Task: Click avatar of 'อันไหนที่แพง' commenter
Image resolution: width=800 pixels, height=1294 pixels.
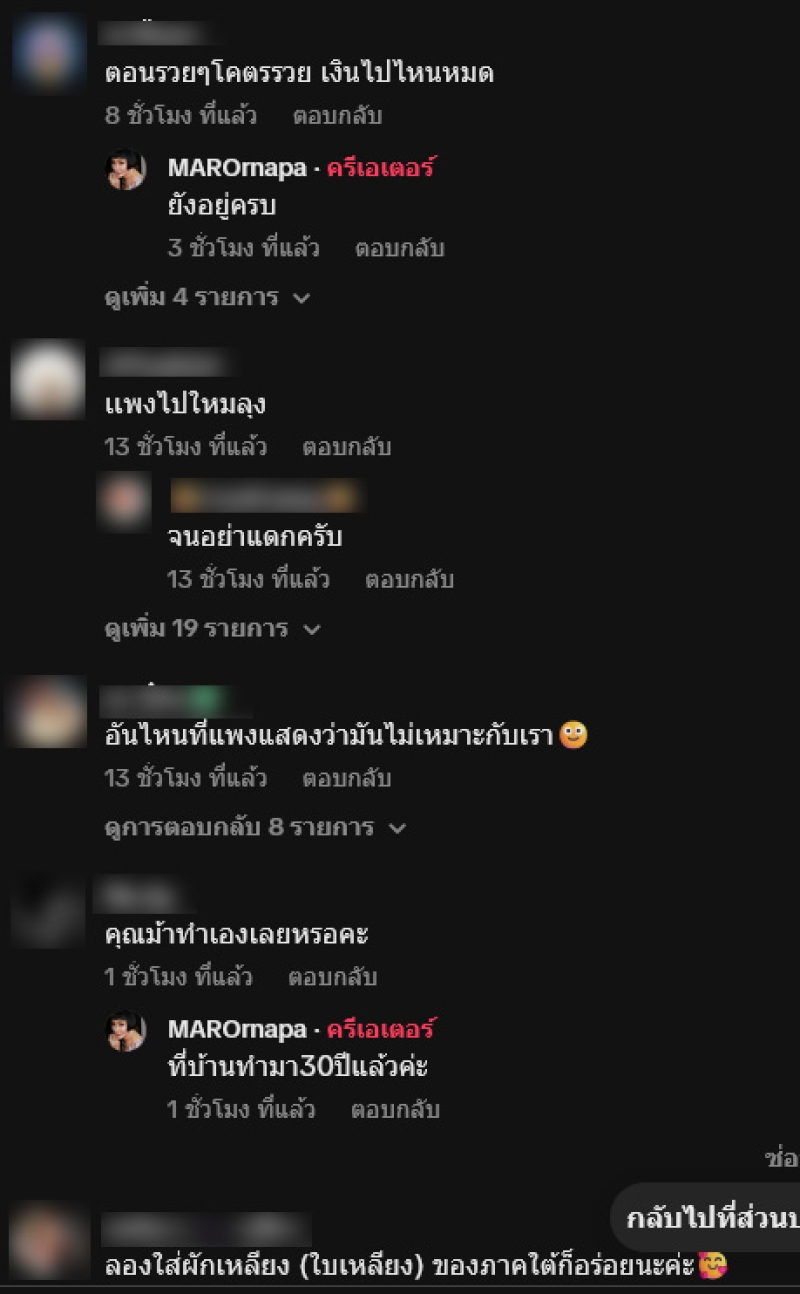Action: tap(48, 711)
